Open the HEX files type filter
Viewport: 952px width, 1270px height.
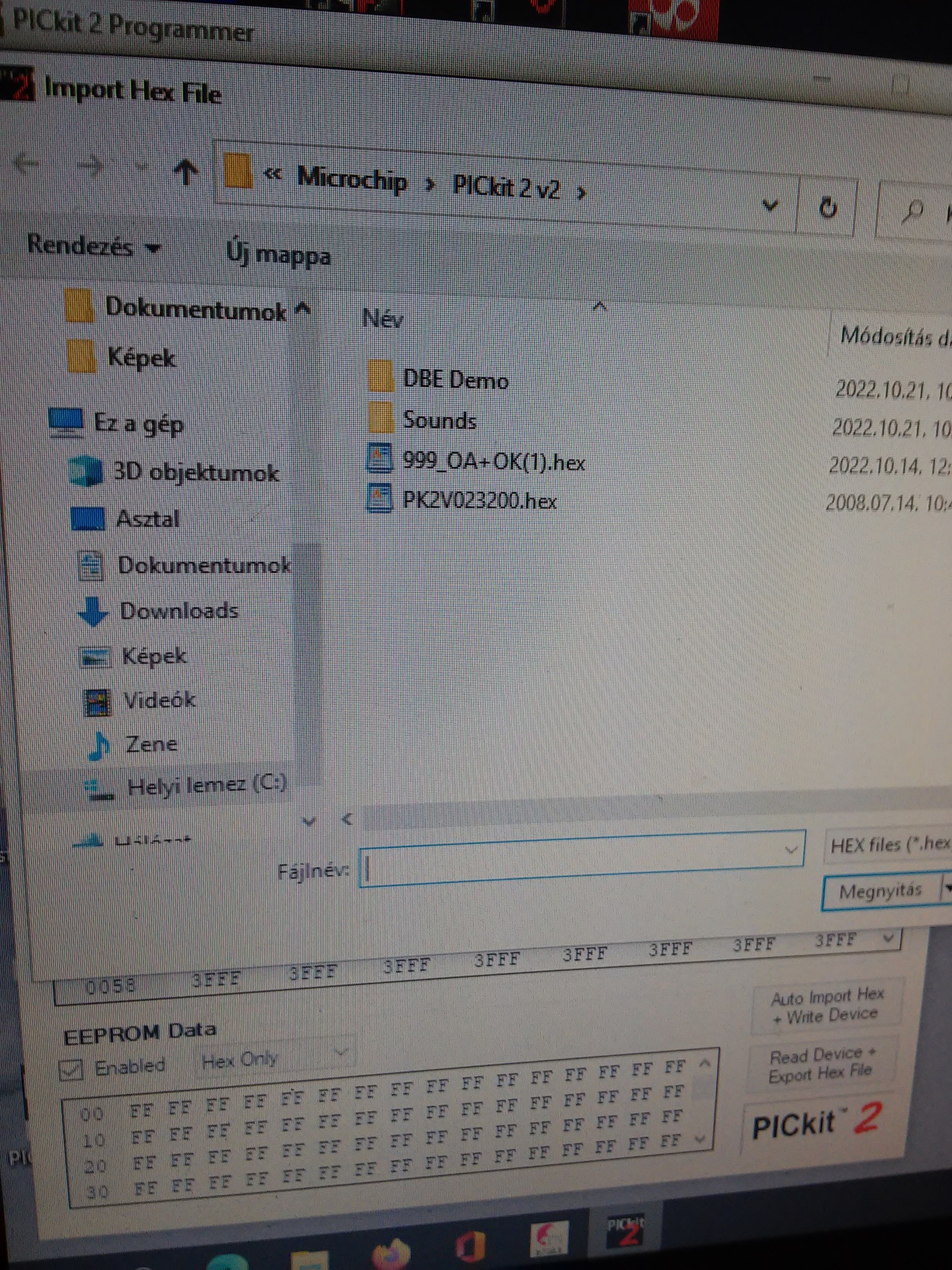click(888, 845)
